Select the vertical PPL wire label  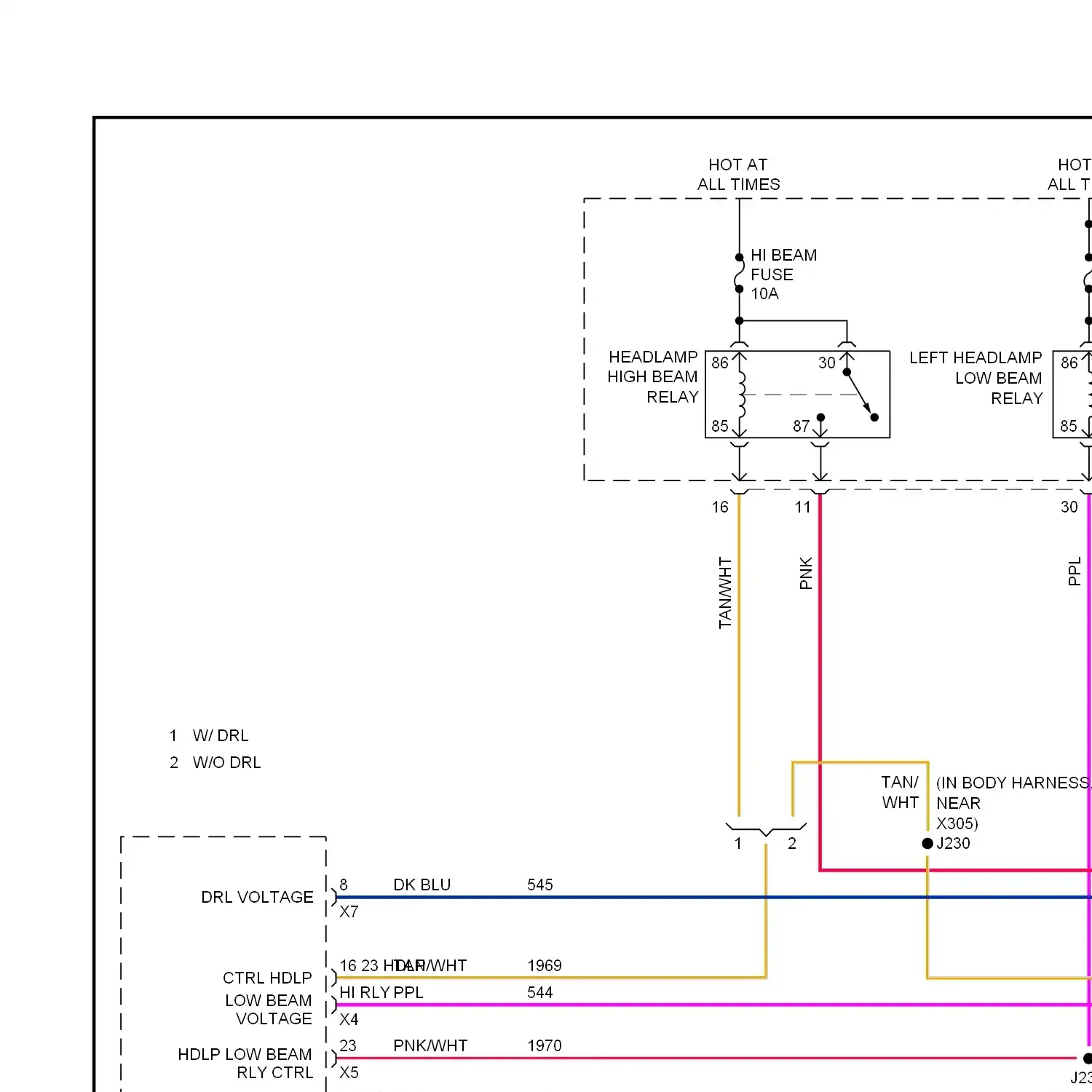pyautogui.click(x=1075, y=571)
